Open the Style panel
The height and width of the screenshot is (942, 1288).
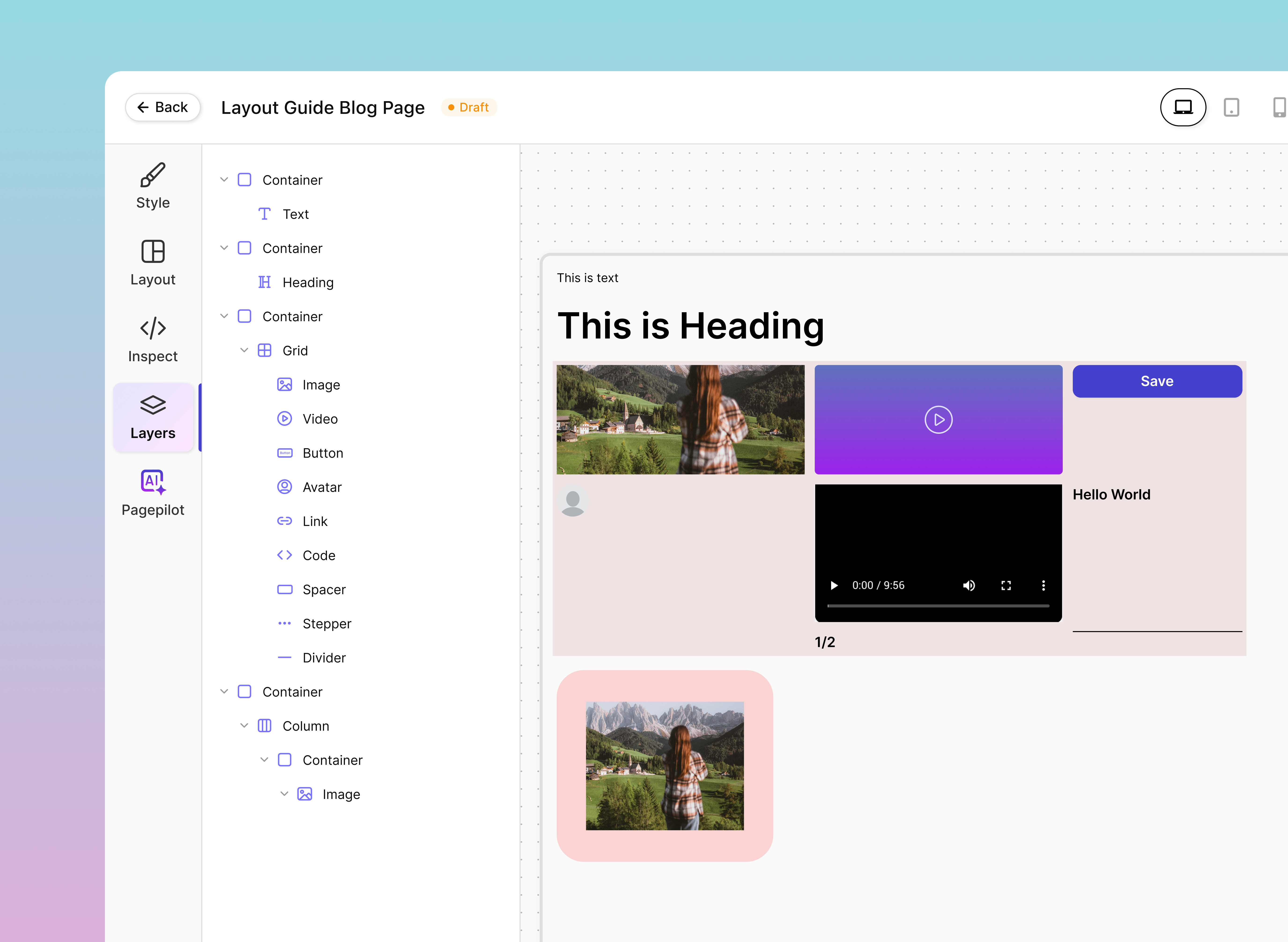click(153, 186)
